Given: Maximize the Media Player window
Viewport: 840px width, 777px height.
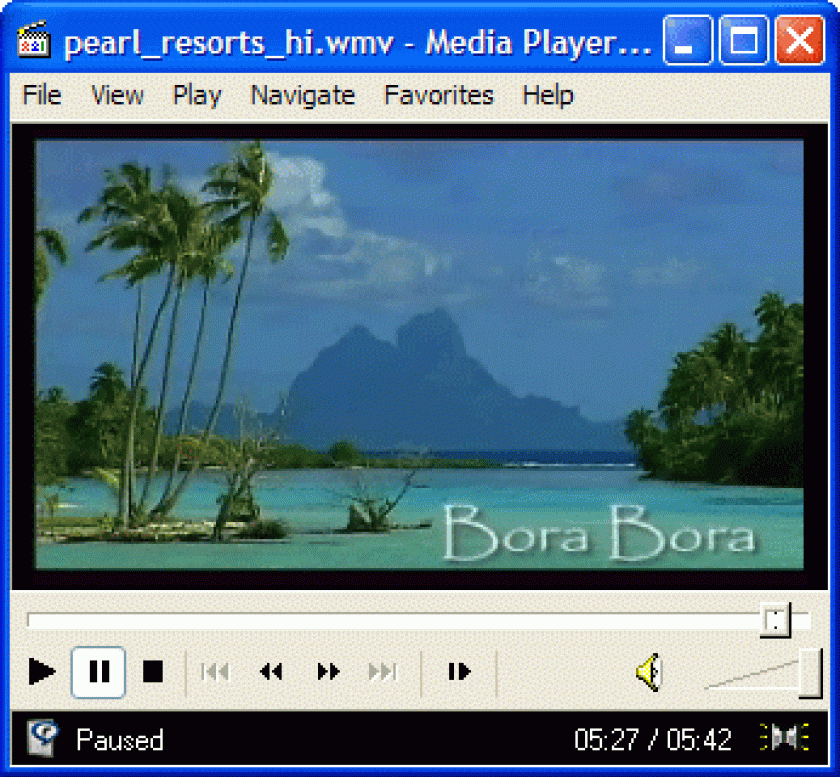Looking at the screenshot, I should 744,40.
